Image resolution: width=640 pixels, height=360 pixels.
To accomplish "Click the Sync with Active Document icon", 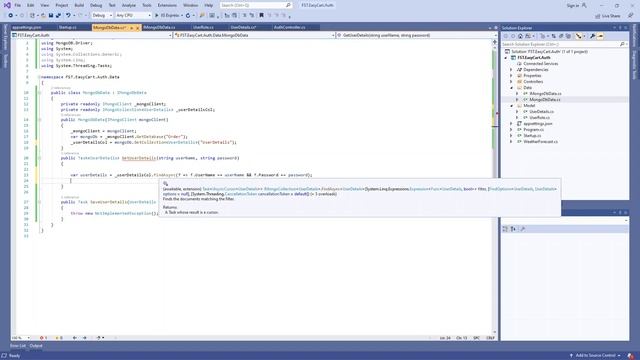I will 553,36.
